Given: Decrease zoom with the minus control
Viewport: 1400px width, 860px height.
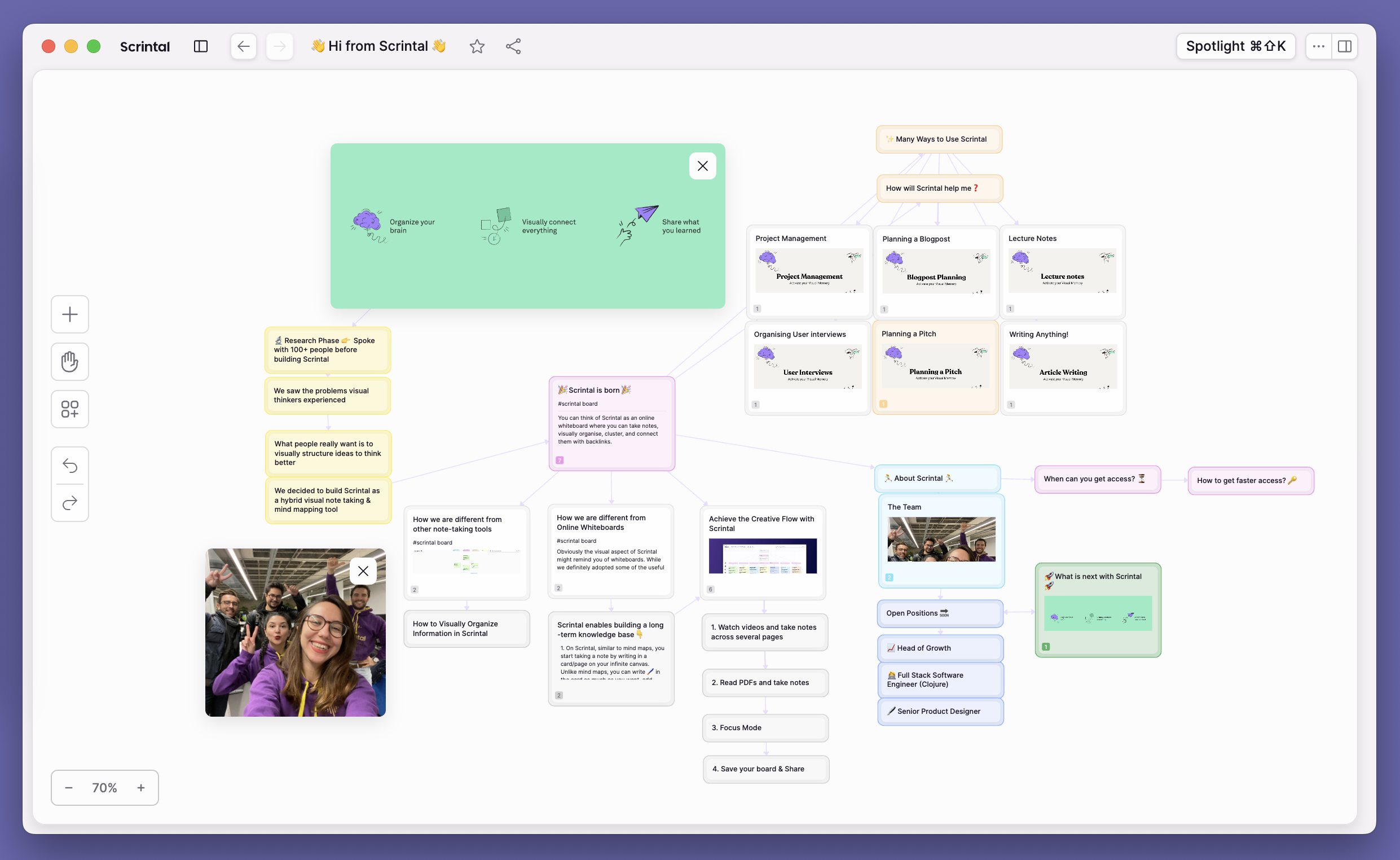Looking at the screenshot, I should (69, 787).
